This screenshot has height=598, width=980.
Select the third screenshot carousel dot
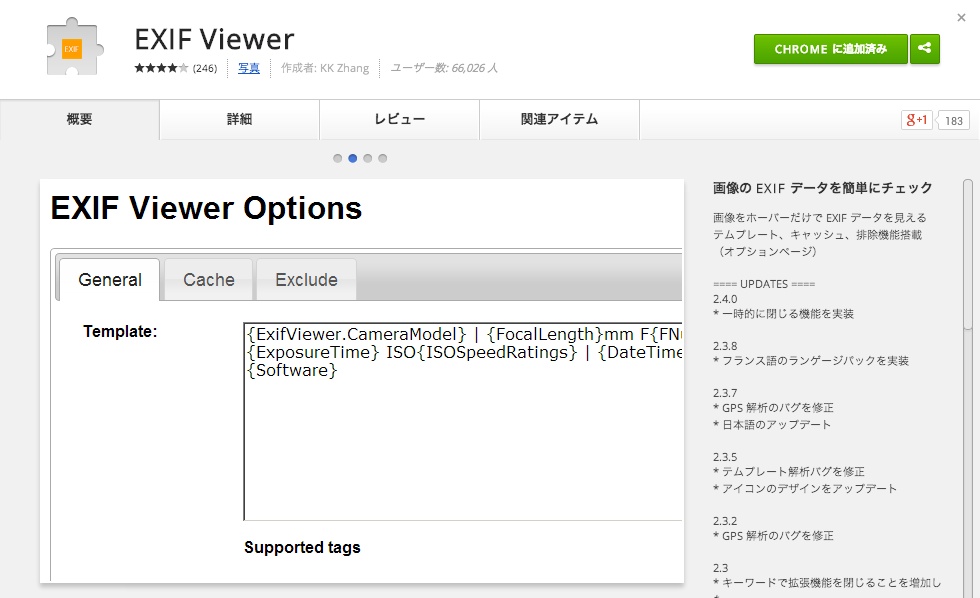(368, 158)
